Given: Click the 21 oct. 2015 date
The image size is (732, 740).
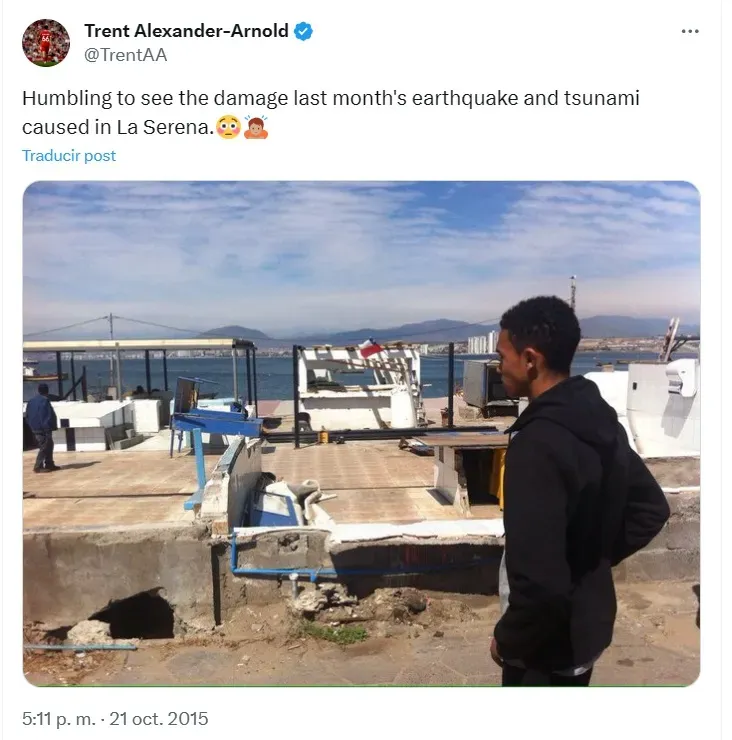Looking at the screenshot, I should point(159,719).
